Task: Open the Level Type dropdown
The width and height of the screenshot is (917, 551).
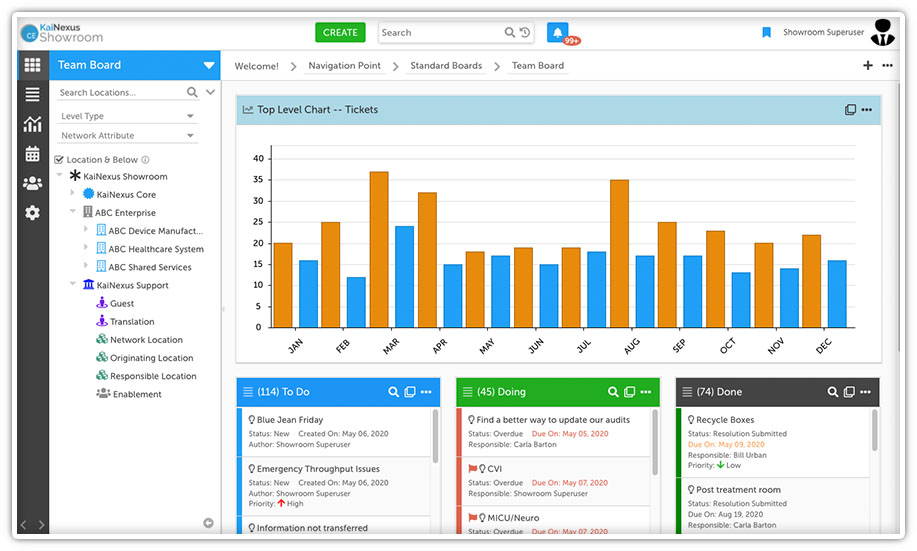Action: click(x=127, y=116)
